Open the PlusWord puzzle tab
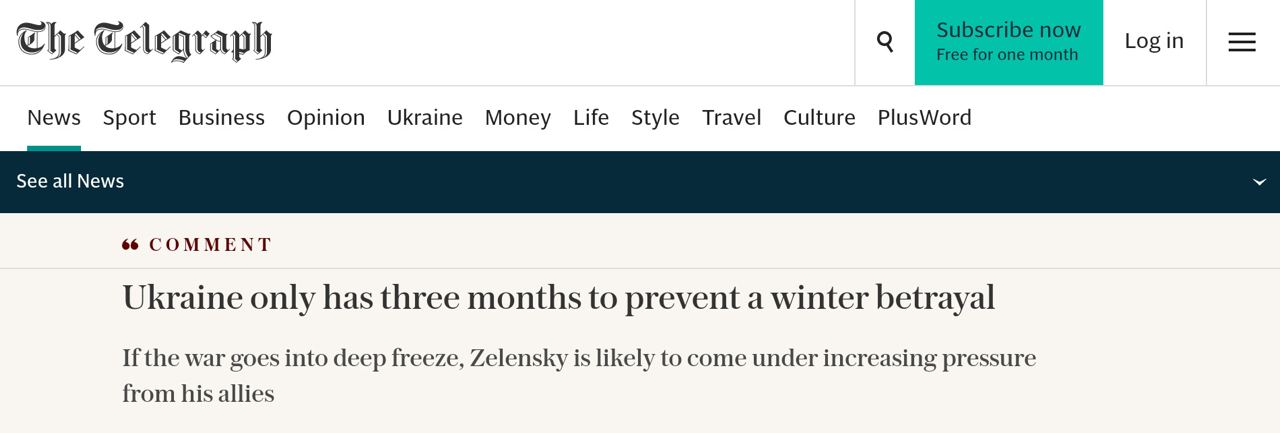The height and width of the screenshot is (433, 1280). pyautogui.click(x=924, y=118)
